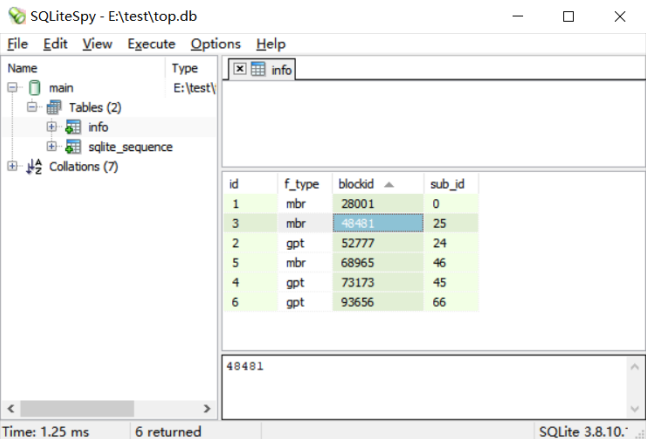Select sub_id cell 24
This screenshot has height=439, width=646.
[451, 243]
